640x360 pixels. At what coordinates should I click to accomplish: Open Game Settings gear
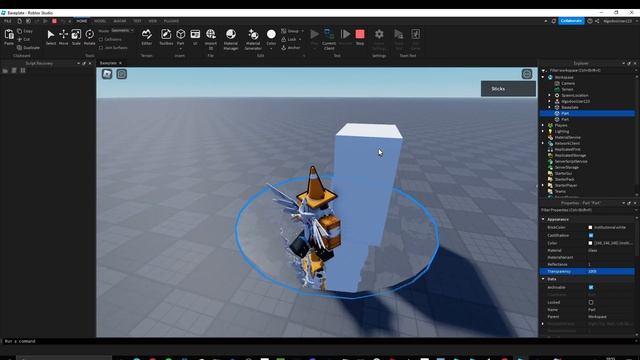pyautogui.click(x=379, y=34)
